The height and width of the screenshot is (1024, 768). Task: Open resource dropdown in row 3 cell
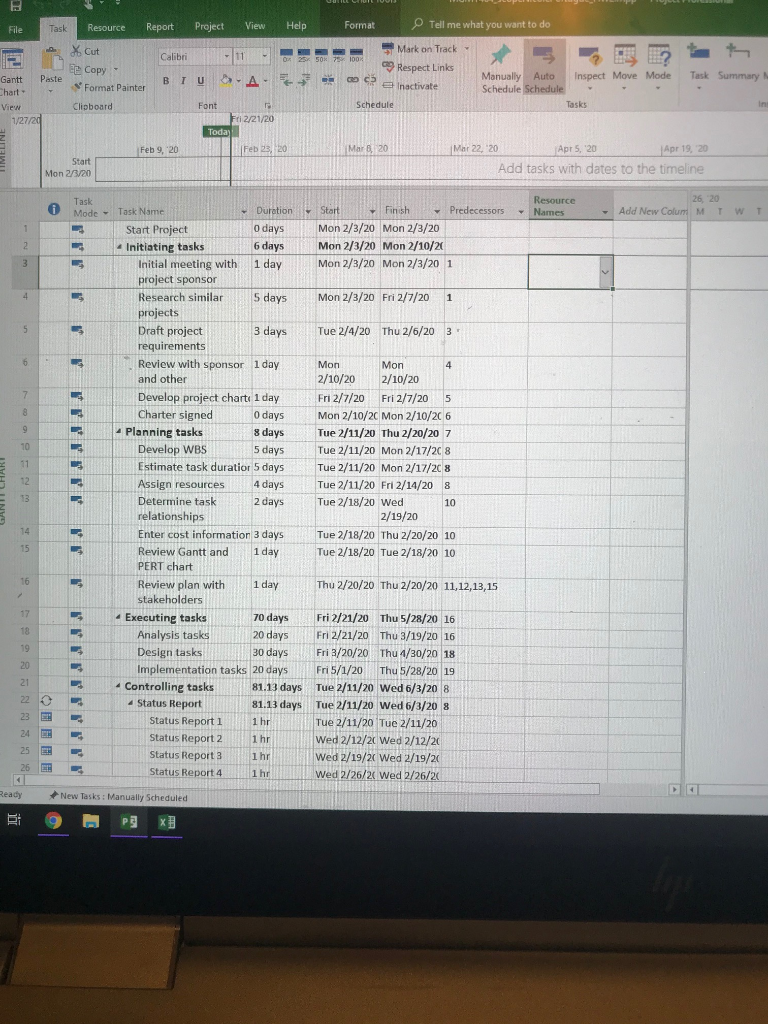pyautogui.click(x=605, y=272)
